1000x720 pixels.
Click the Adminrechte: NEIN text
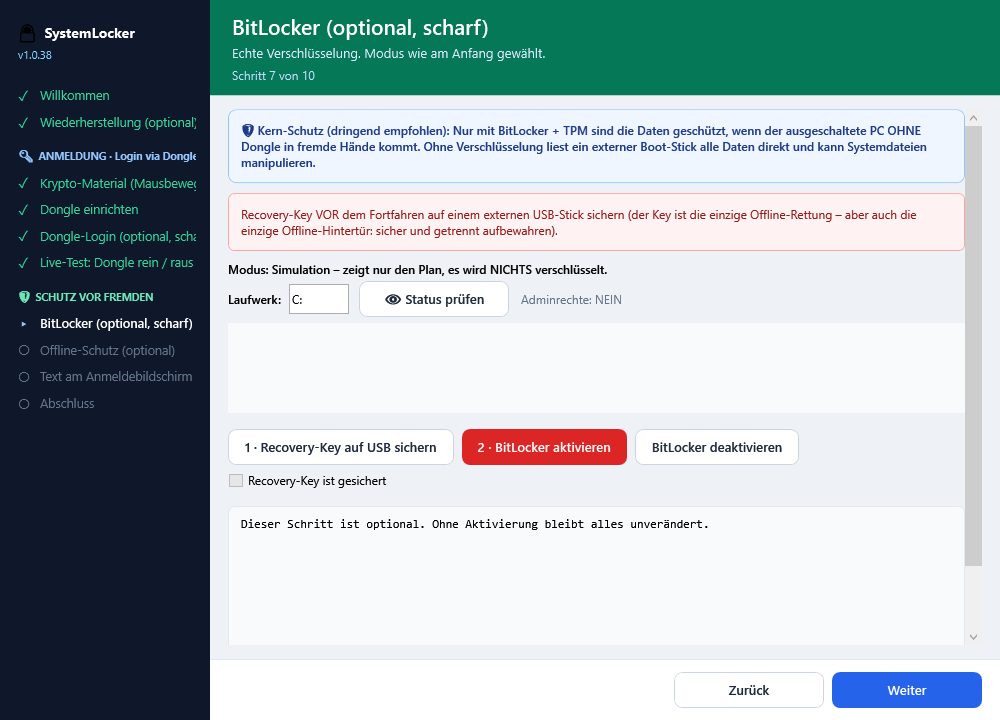tap(571, 300)
